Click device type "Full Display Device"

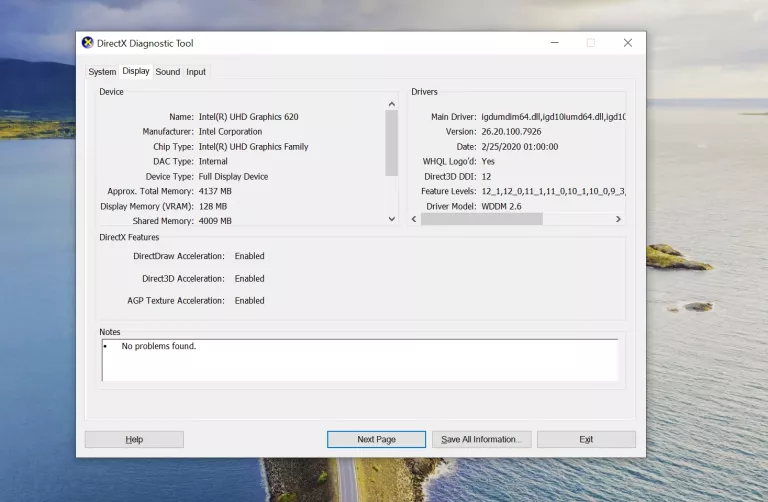click(233, 176)
